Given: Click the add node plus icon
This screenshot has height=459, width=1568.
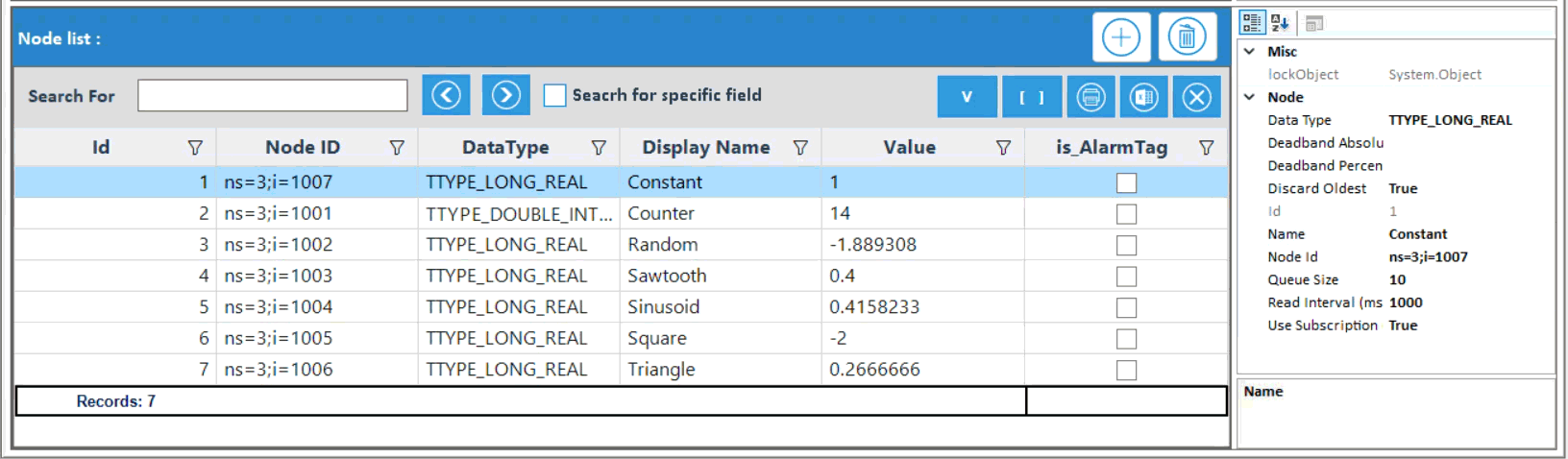Looking at the screenshot, I should click(x=1120, y=38).
